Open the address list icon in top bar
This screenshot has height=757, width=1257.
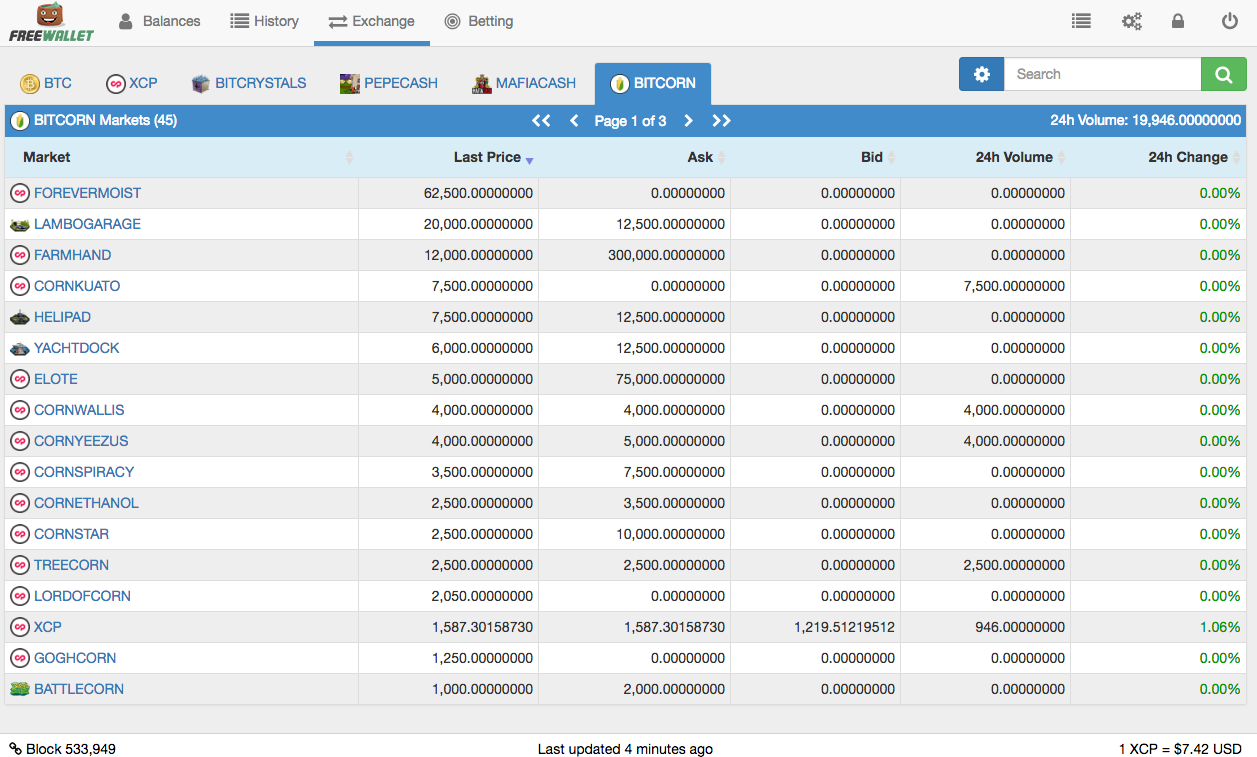pos(1081,21)
